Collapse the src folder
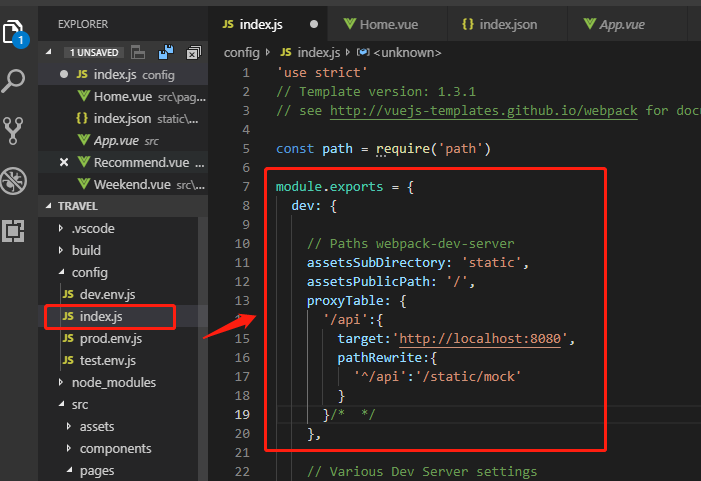Viewport: 701px width, 481px height. coord(61,404)
